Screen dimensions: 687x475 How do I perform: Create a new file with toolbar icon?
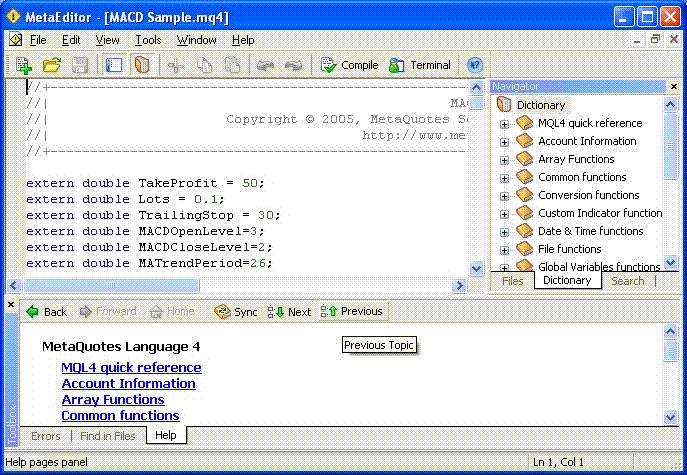click(24, 65)
